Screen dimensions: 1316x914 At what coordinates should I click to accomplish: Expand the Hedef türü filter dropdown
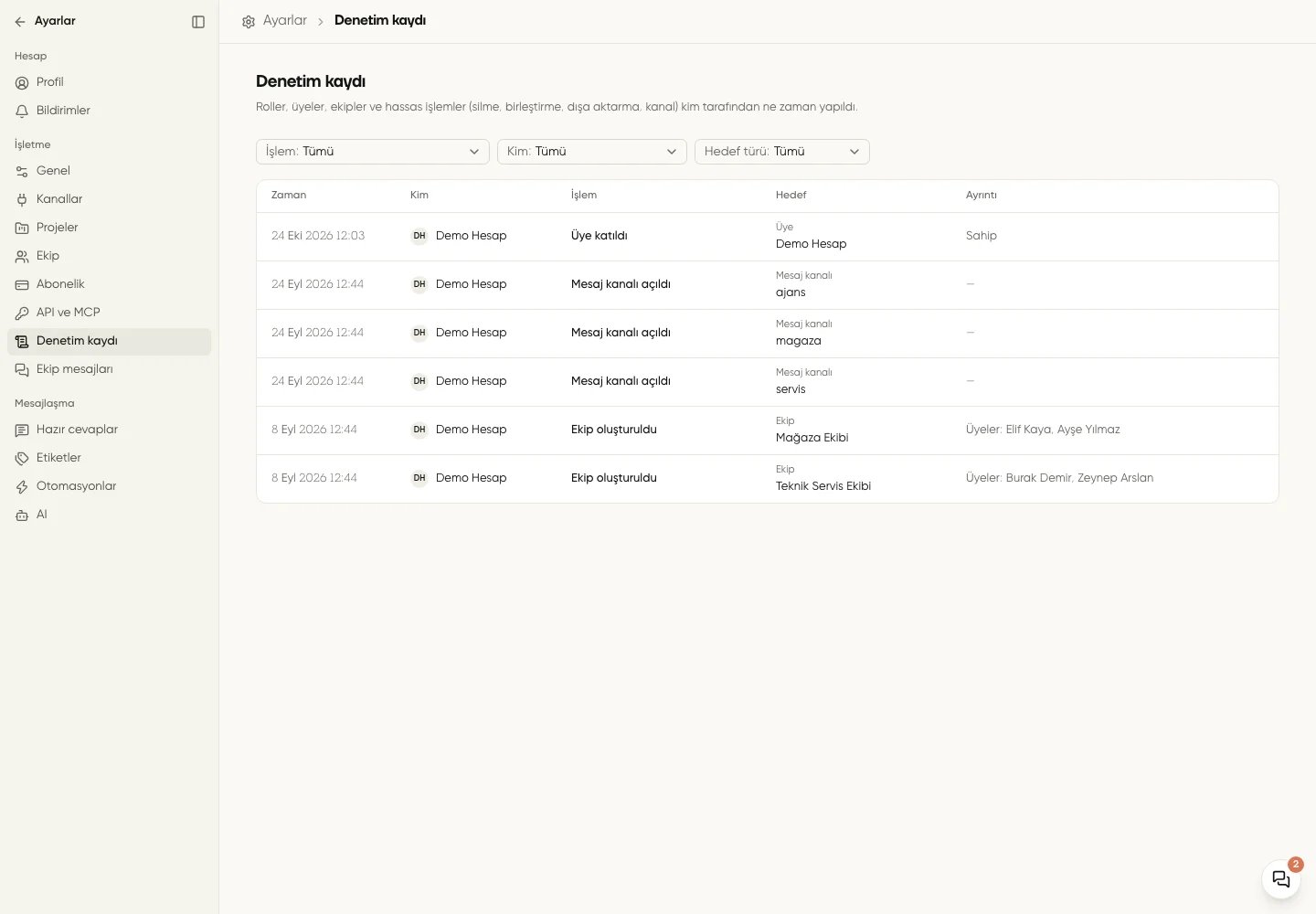coord(782,152)
